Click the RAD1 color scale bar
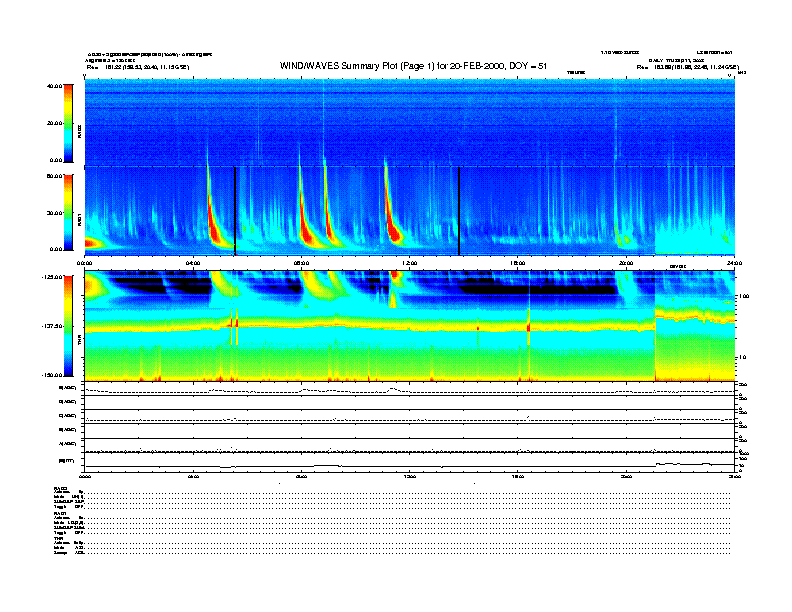Image resolution: width=792 pixels, height=612 pixels. (x=66, y=211)
